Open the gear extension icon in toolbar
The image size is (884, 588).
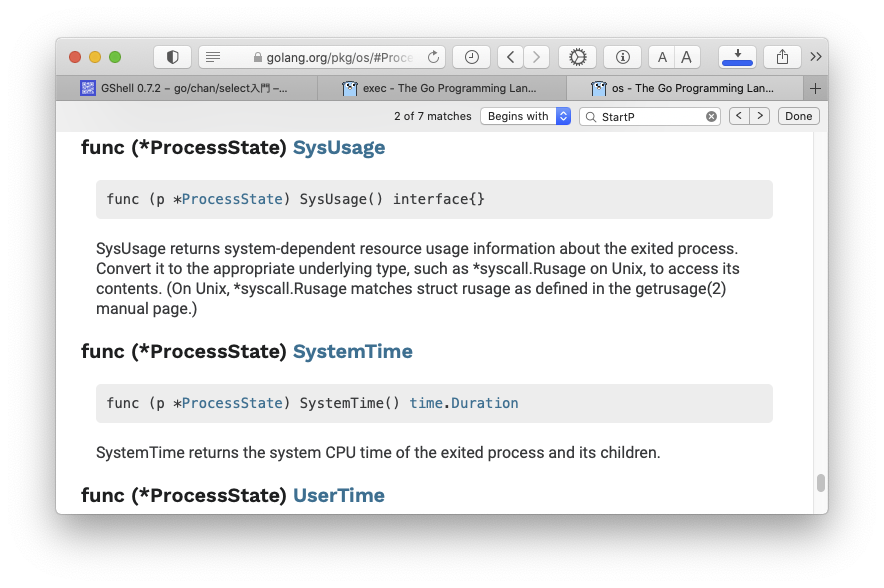coord(577,57)
